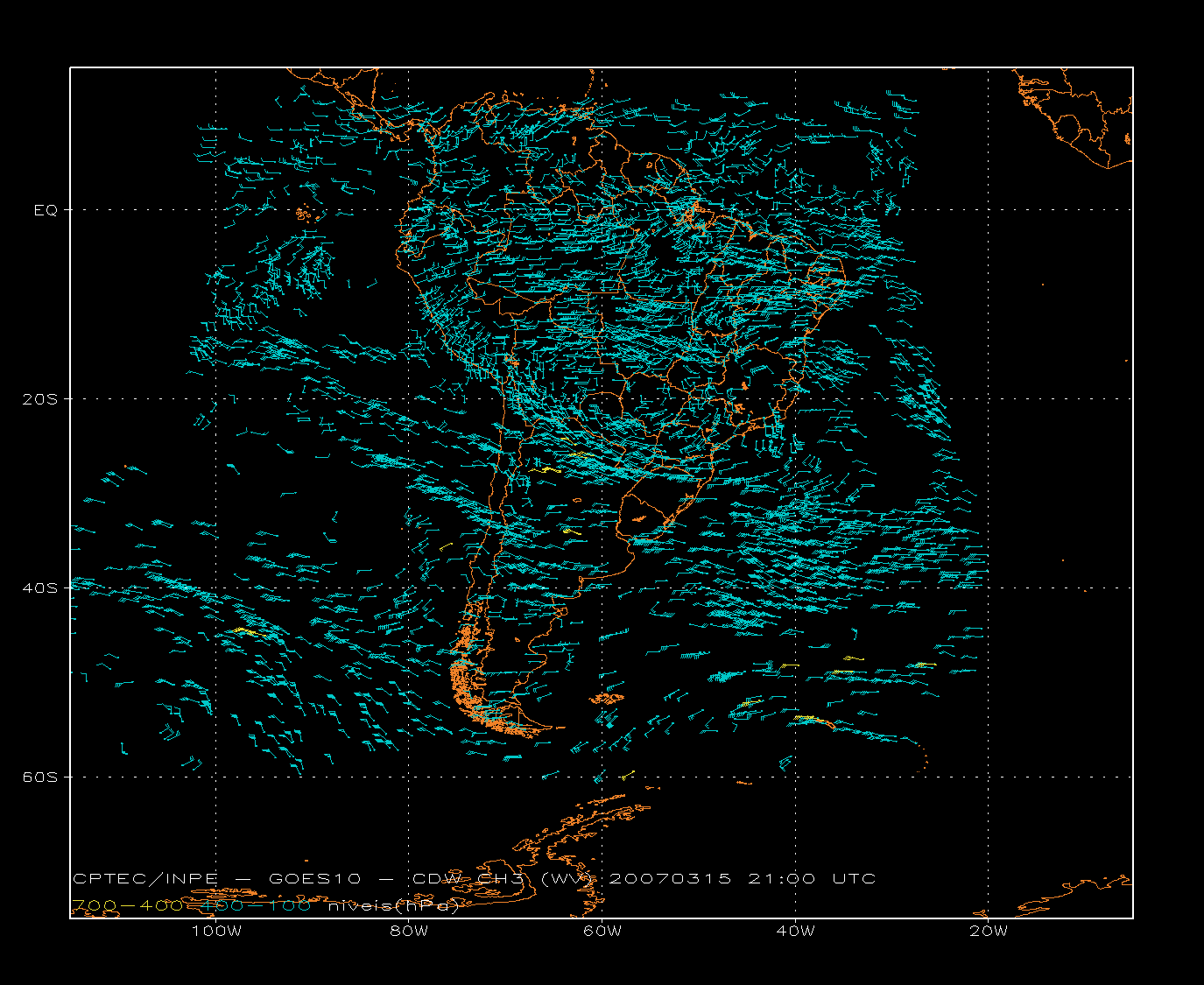Click the 100W longitude label
Viewport: 1204px width, 985px height.
[x=216, y=931]
